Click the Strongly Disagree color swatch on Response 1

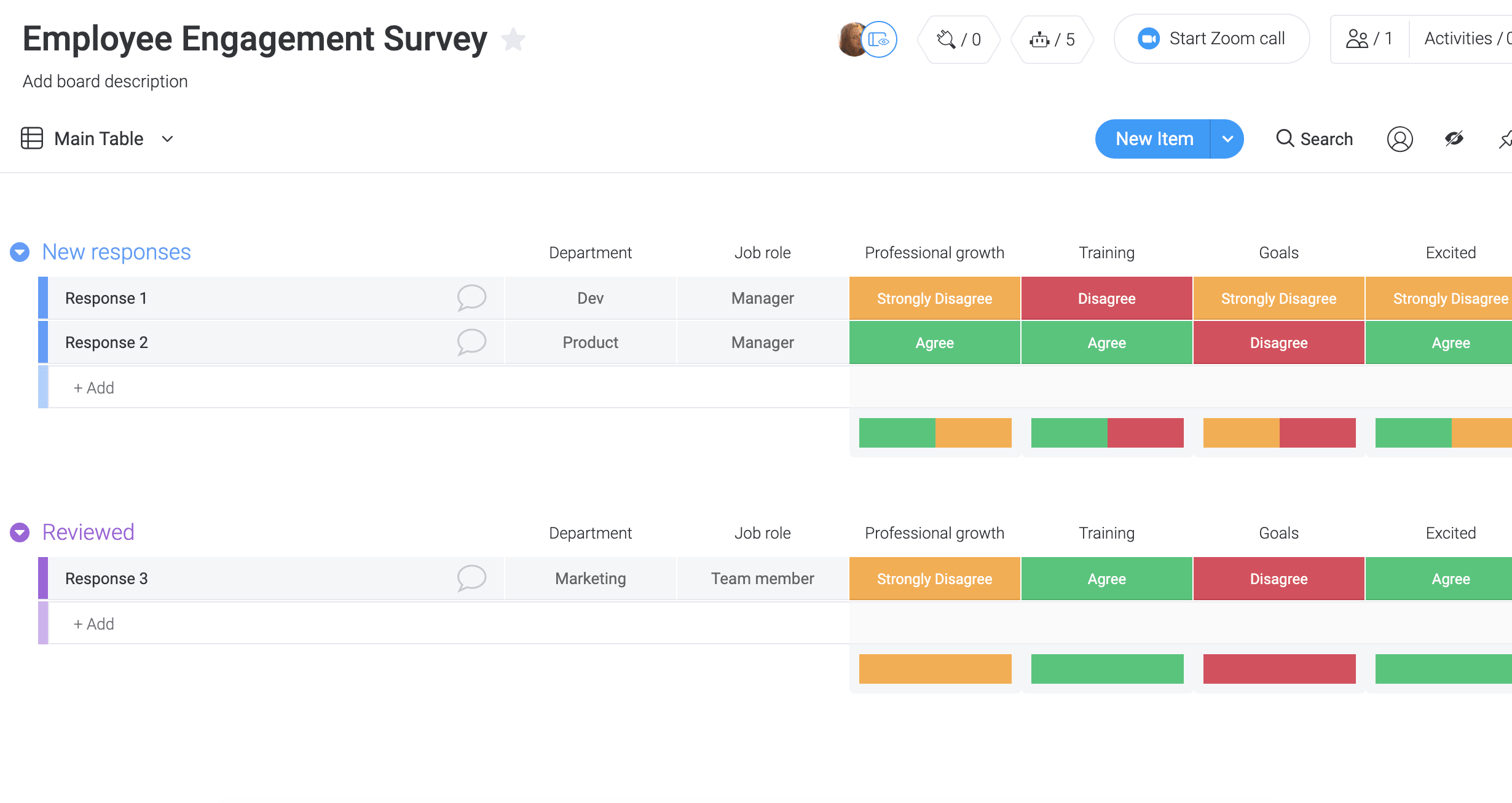934,298
